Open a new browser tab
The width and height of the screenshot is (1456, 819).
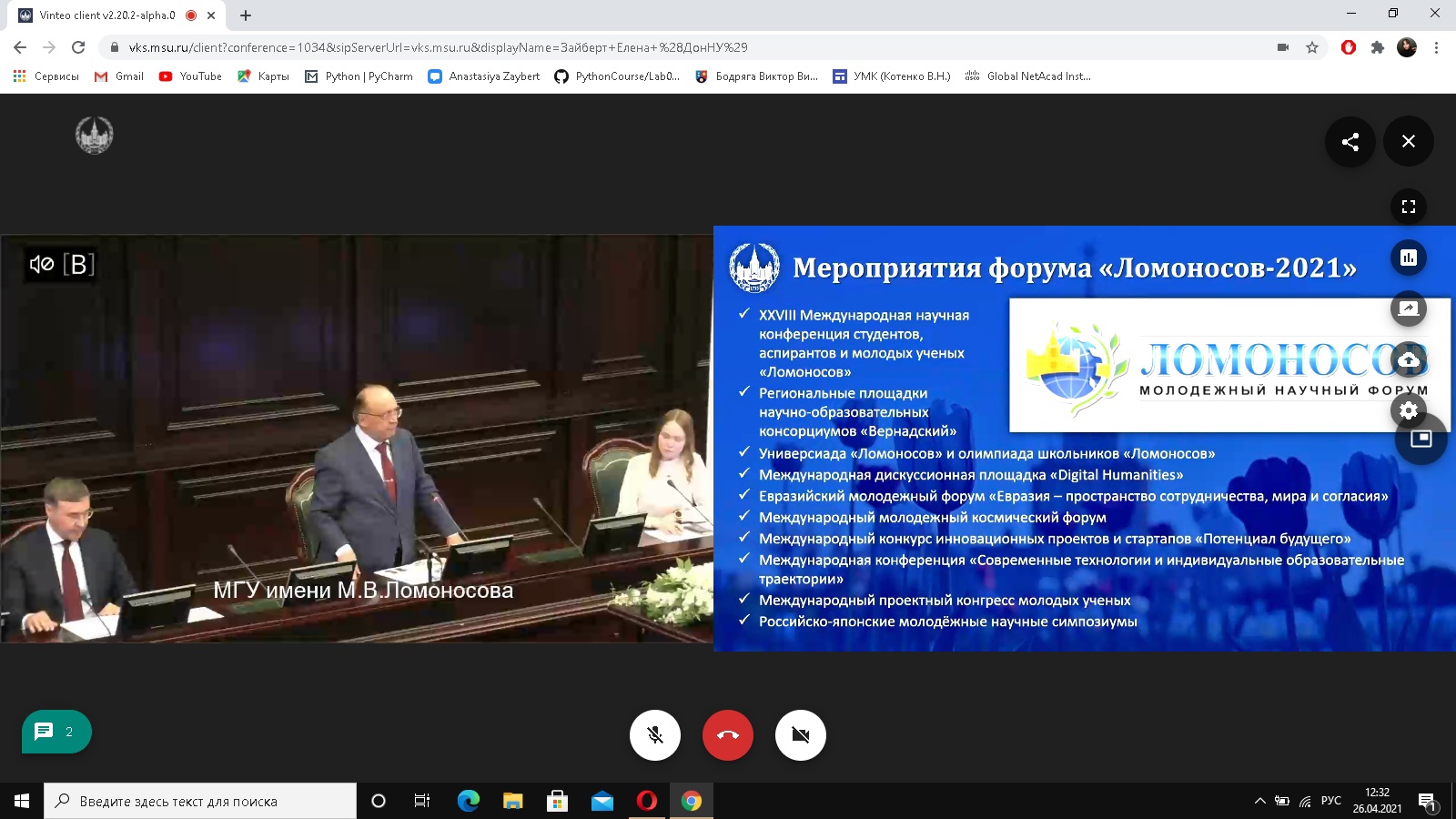tap(246, 15)
